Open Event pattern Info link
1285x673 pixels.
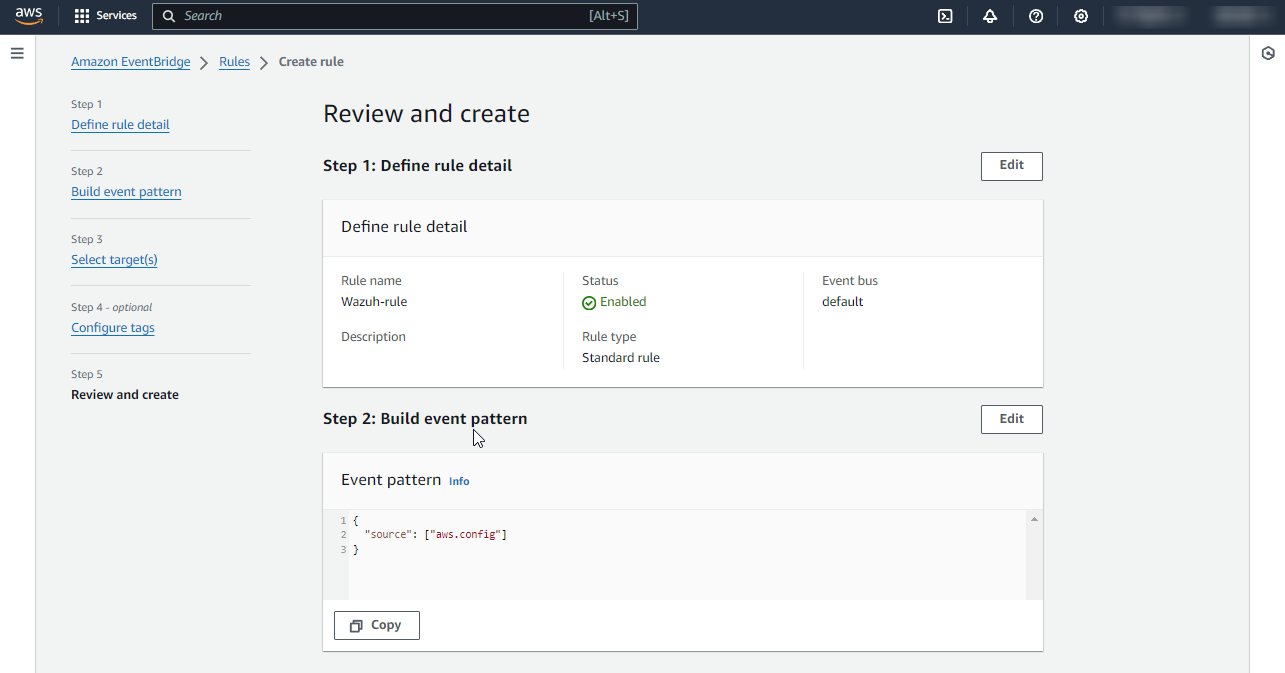[459, 481]
